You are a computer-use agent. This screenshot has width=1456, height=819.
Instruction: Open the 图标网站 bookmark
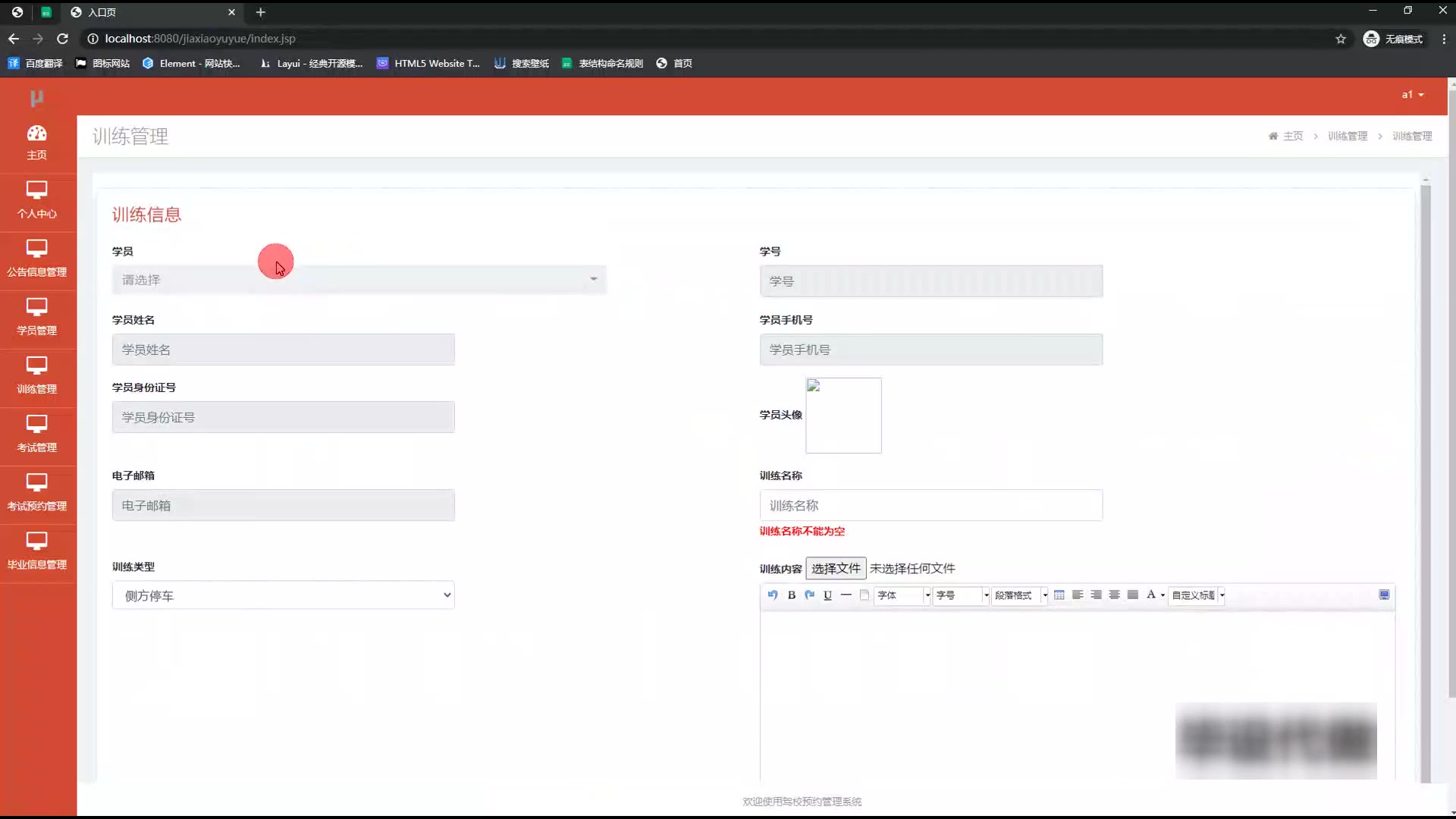(102, 64)
